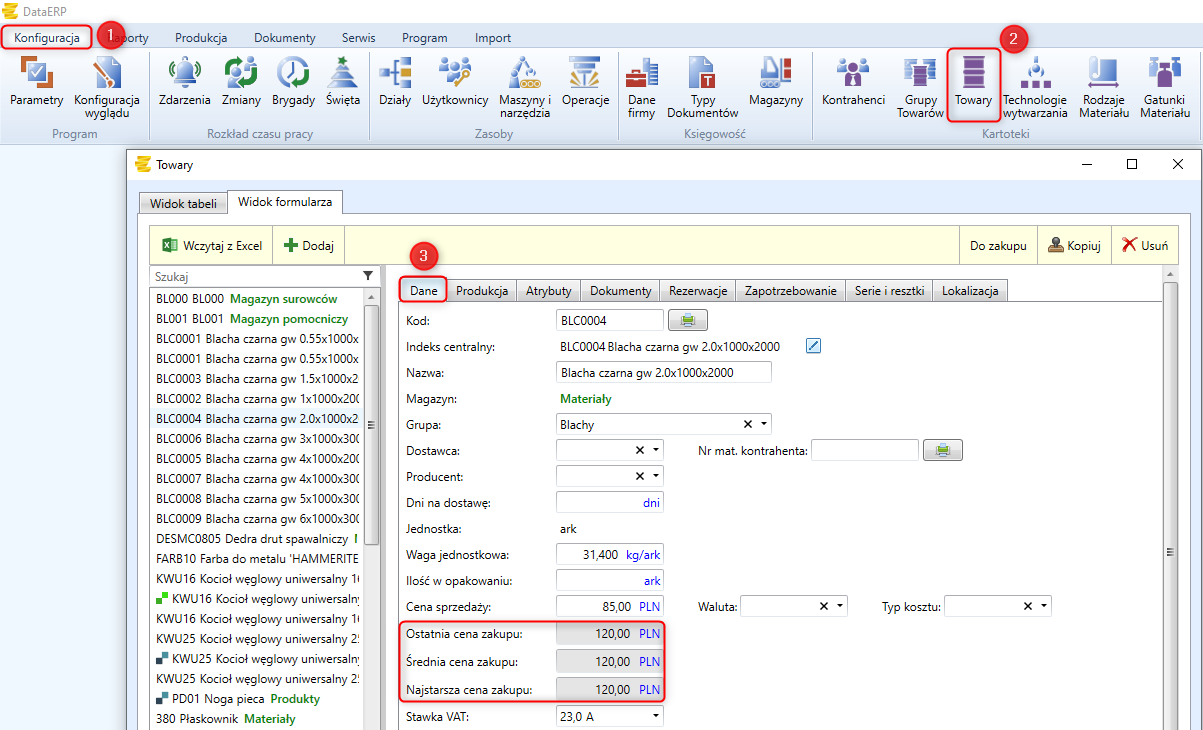Click the printer icon next to Kod
The width and height of the screenshot is (1203, 730).
pos(688,320)
